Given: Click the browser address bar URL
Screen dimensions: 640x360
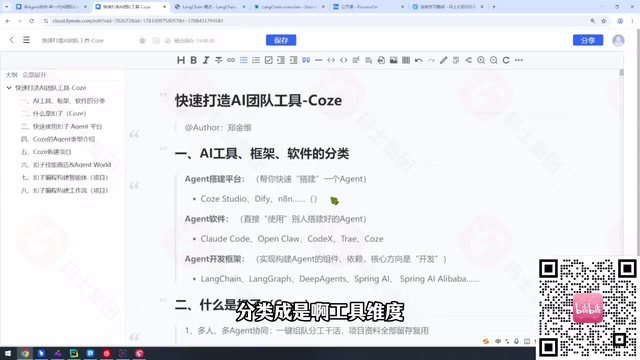Looking at the screenshot, I should tap(138, 21).
